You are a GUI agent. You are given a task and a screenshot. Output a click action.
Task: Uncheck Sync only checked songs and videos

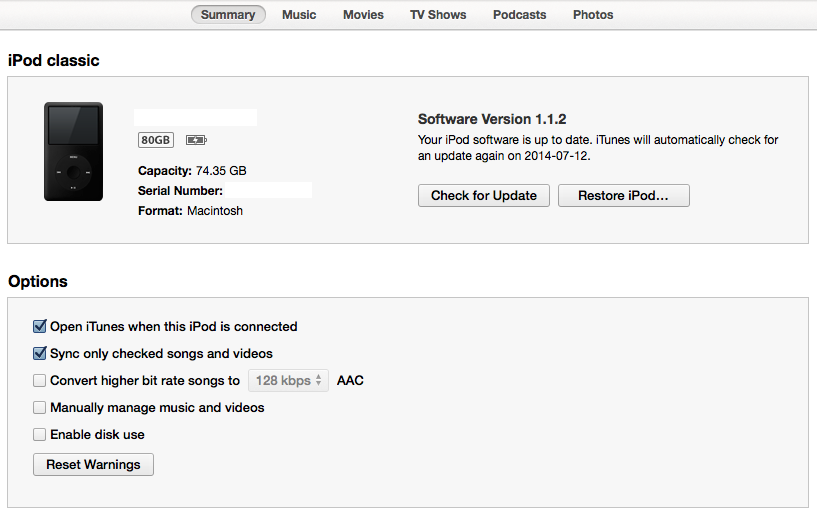click(40, 354)
